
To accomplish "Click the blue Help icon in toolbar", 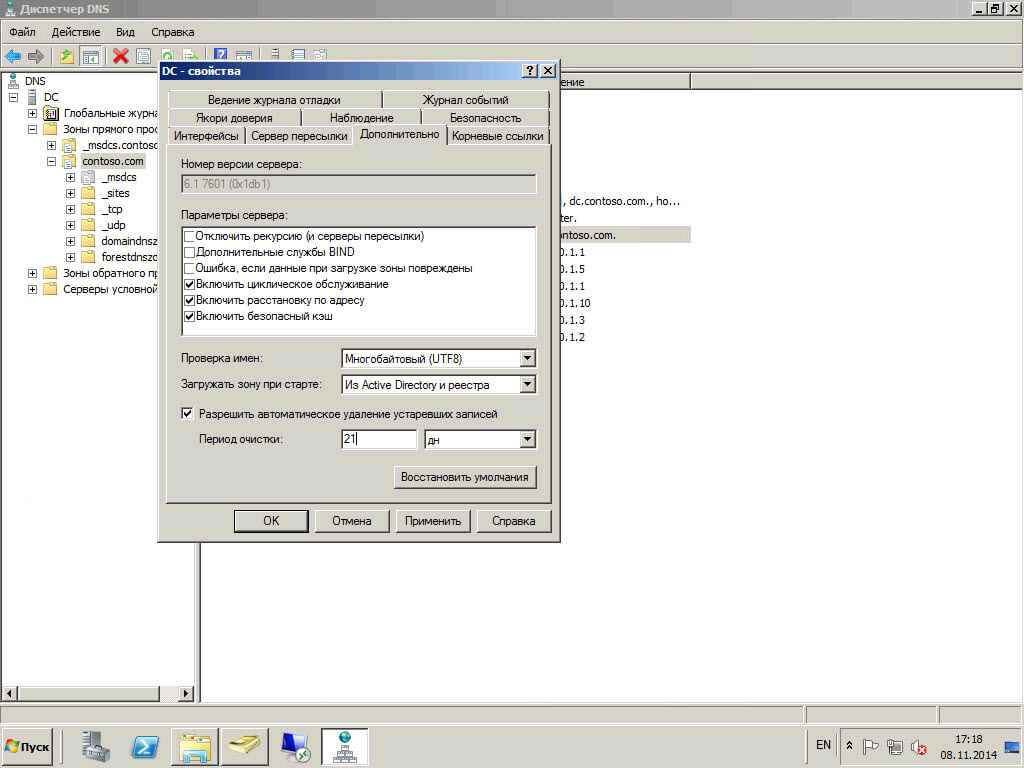I will pos(220,56).
